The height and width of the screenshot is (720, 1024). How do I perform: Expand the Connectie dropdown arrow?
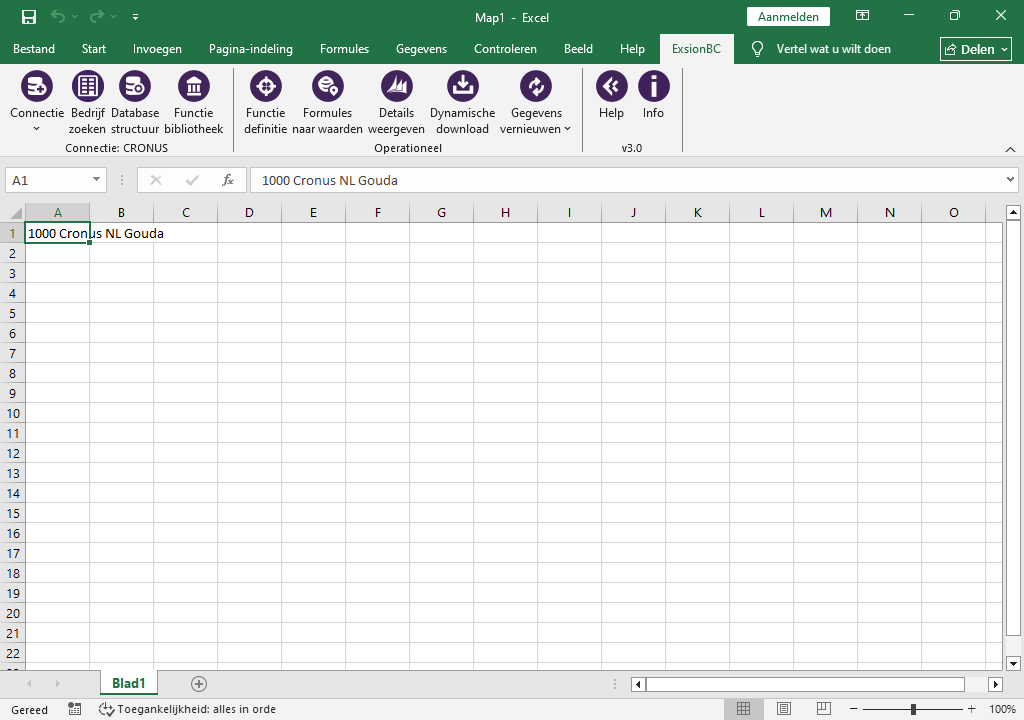pyautogui.click(x=37, y=129)
